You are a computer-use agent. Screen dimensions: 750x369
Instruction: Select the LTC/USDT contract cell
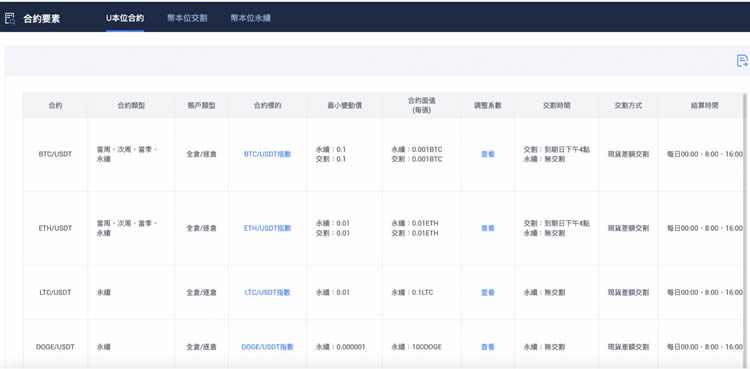(55, 292)
